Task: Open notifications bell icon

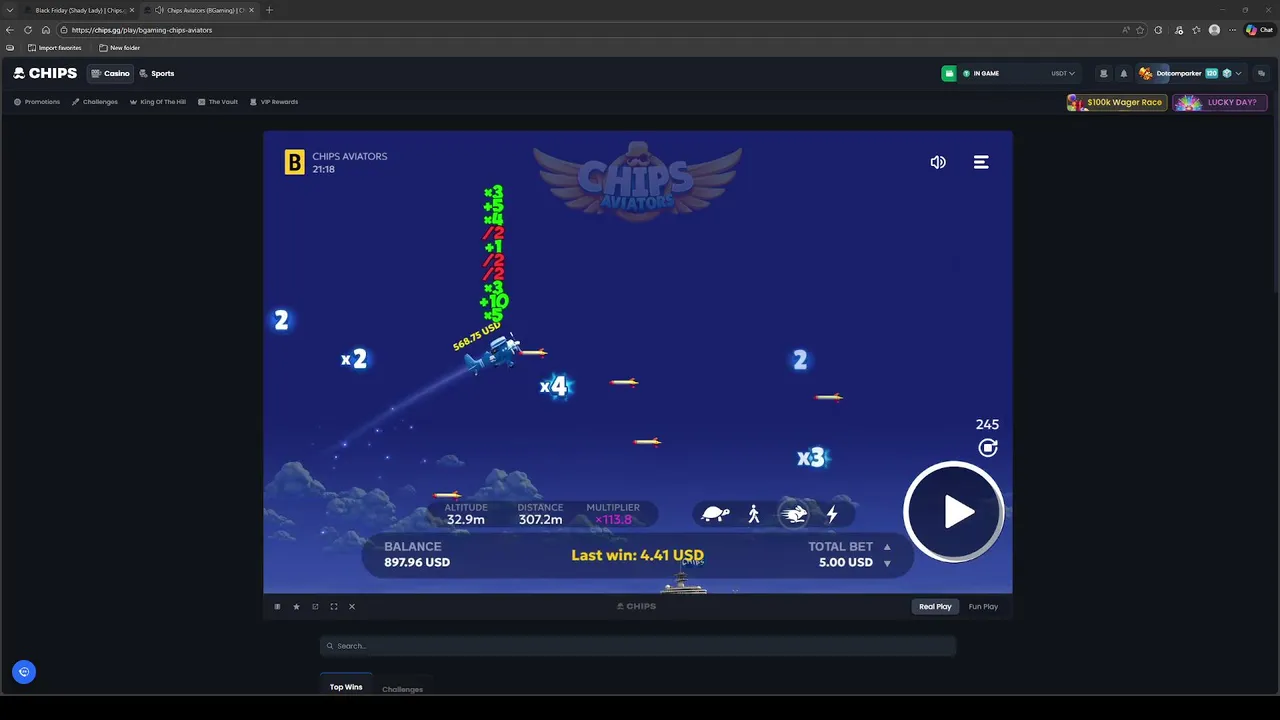Action: coord(1123,73)
